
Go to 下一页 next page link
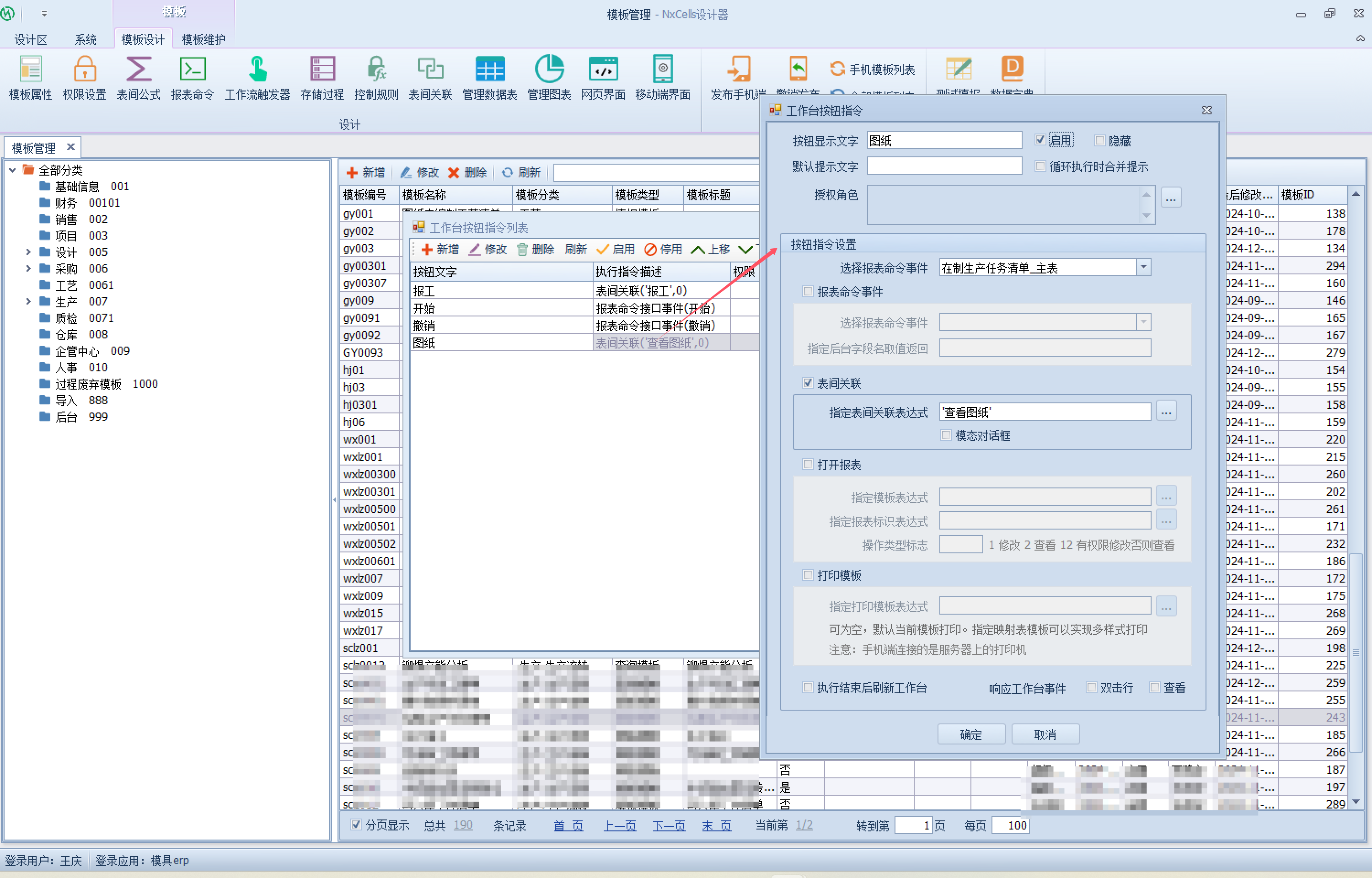pyautogui.click(x=669, y=825)
